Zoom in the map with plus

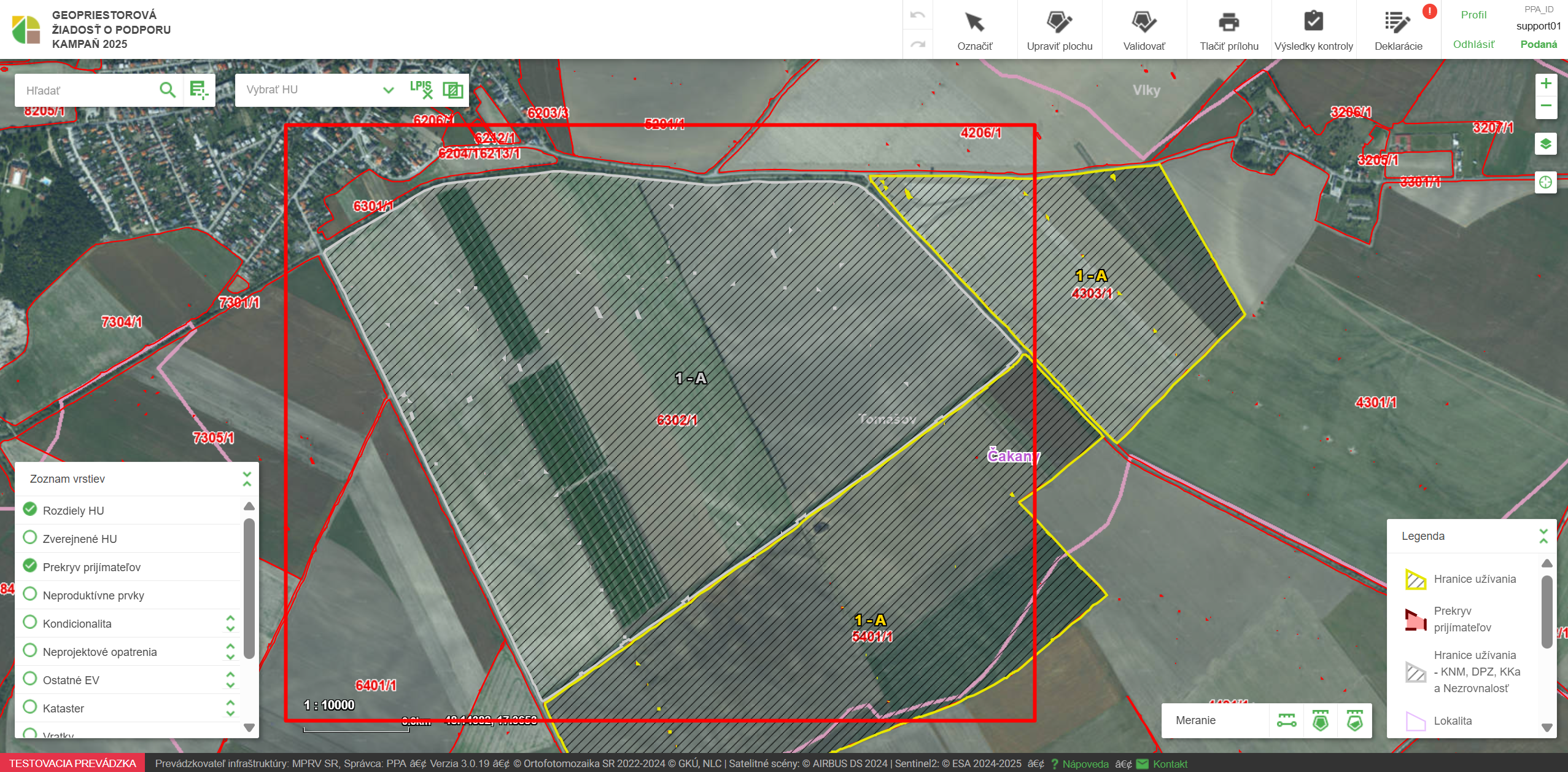click(1545, 84)
